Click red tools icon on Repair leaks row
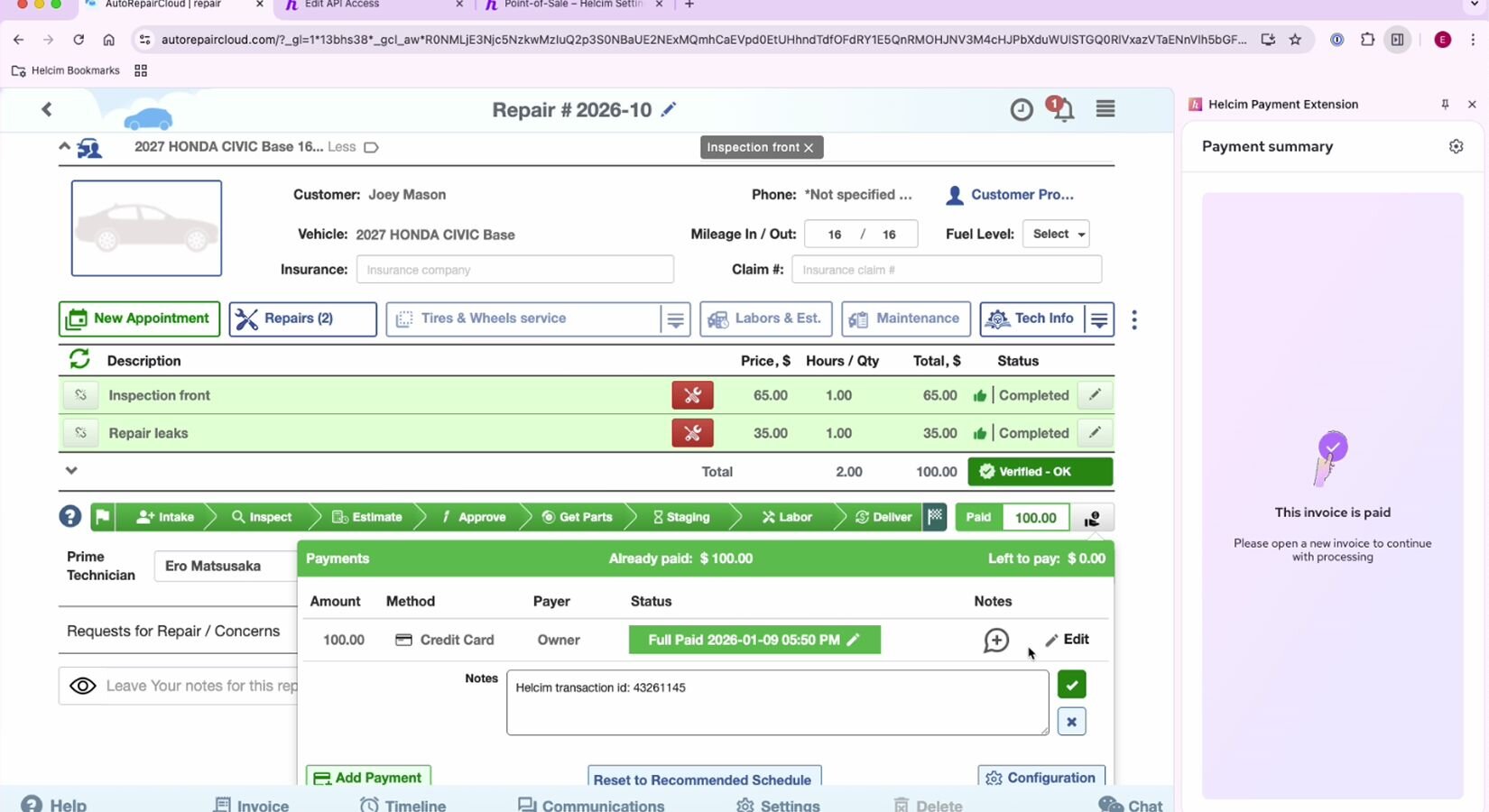Image resolution: width=1489 pixels, height=812 pixels. pyautogui.click(x=692, y=433)
